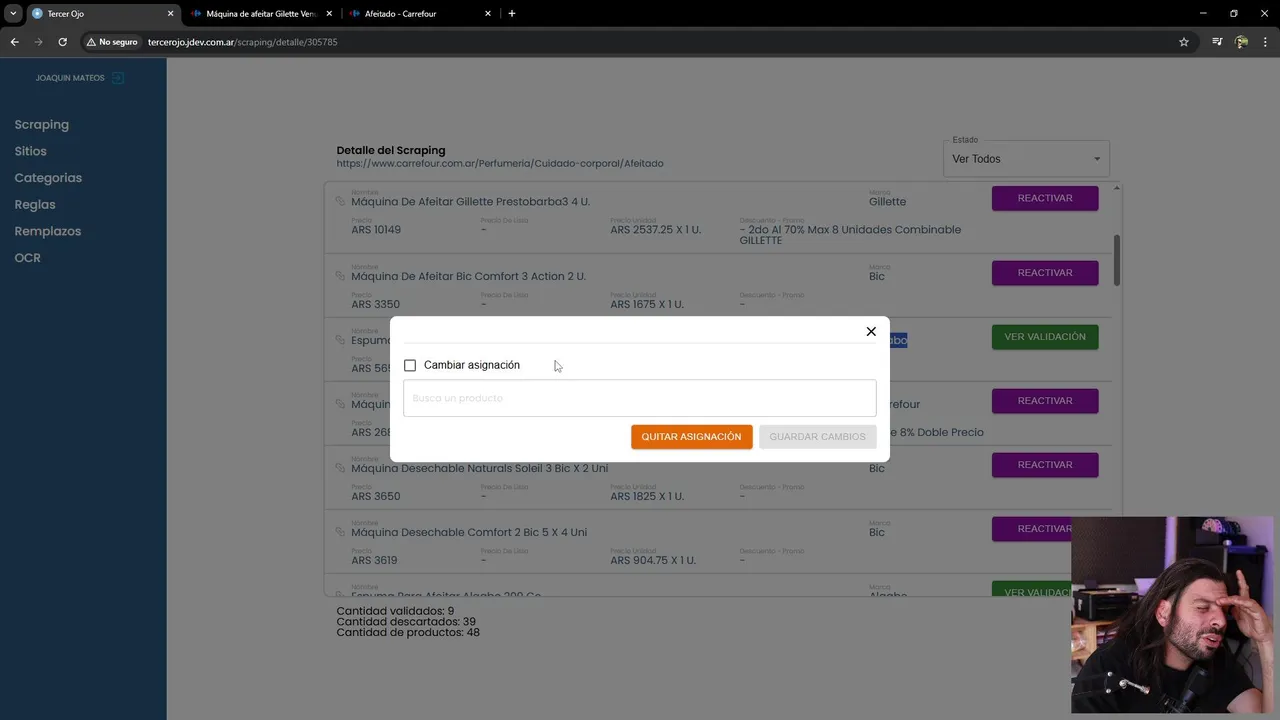This screenshot has width=1280, height=720.
Task: Open Remplazos in the sidebar
Action: coord(48,231)
